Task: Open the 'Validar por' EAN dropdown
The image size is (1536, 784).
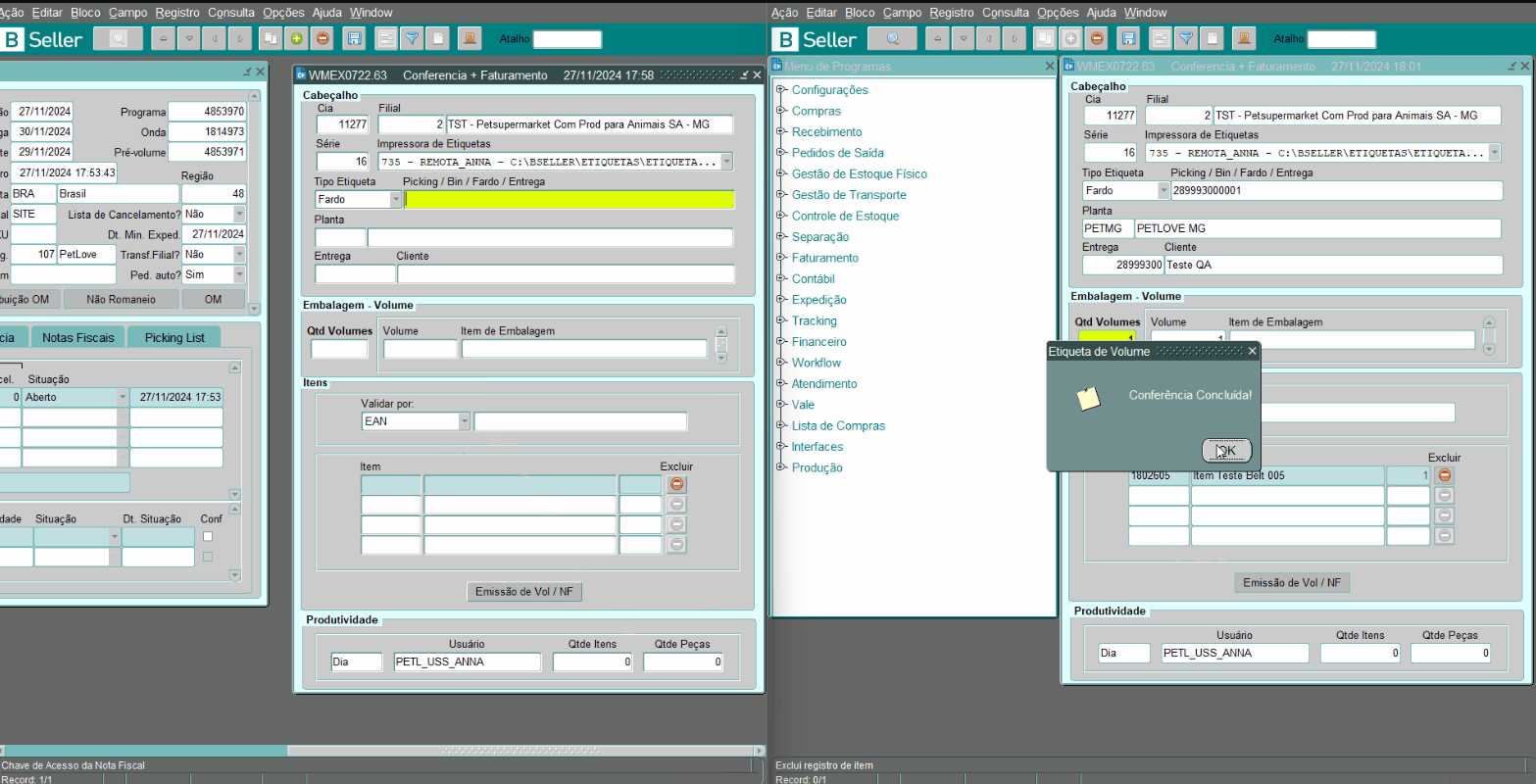Action: pos(465,422)
